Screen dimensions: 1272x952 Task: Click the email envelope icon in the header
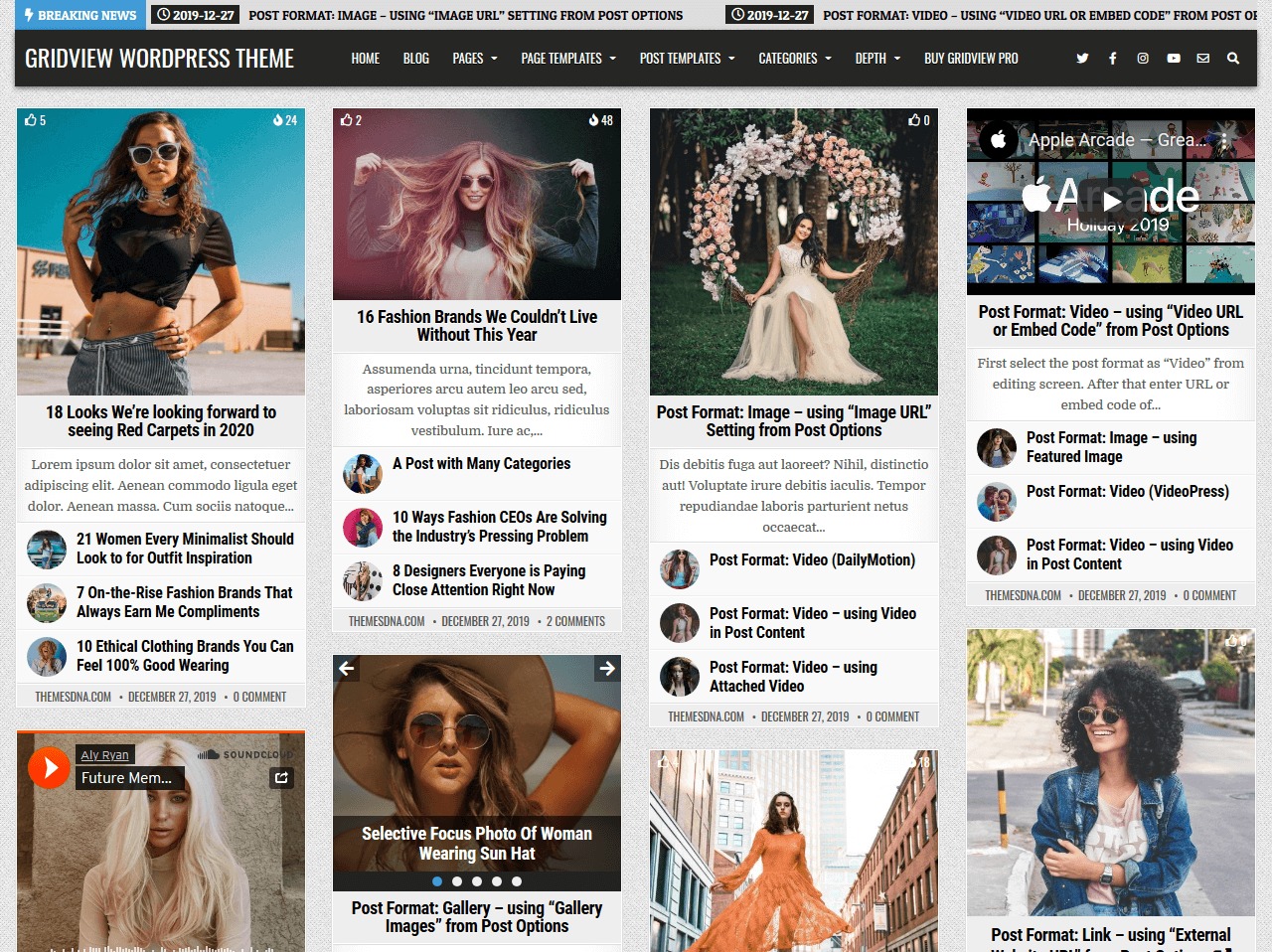pos(1203,59)
